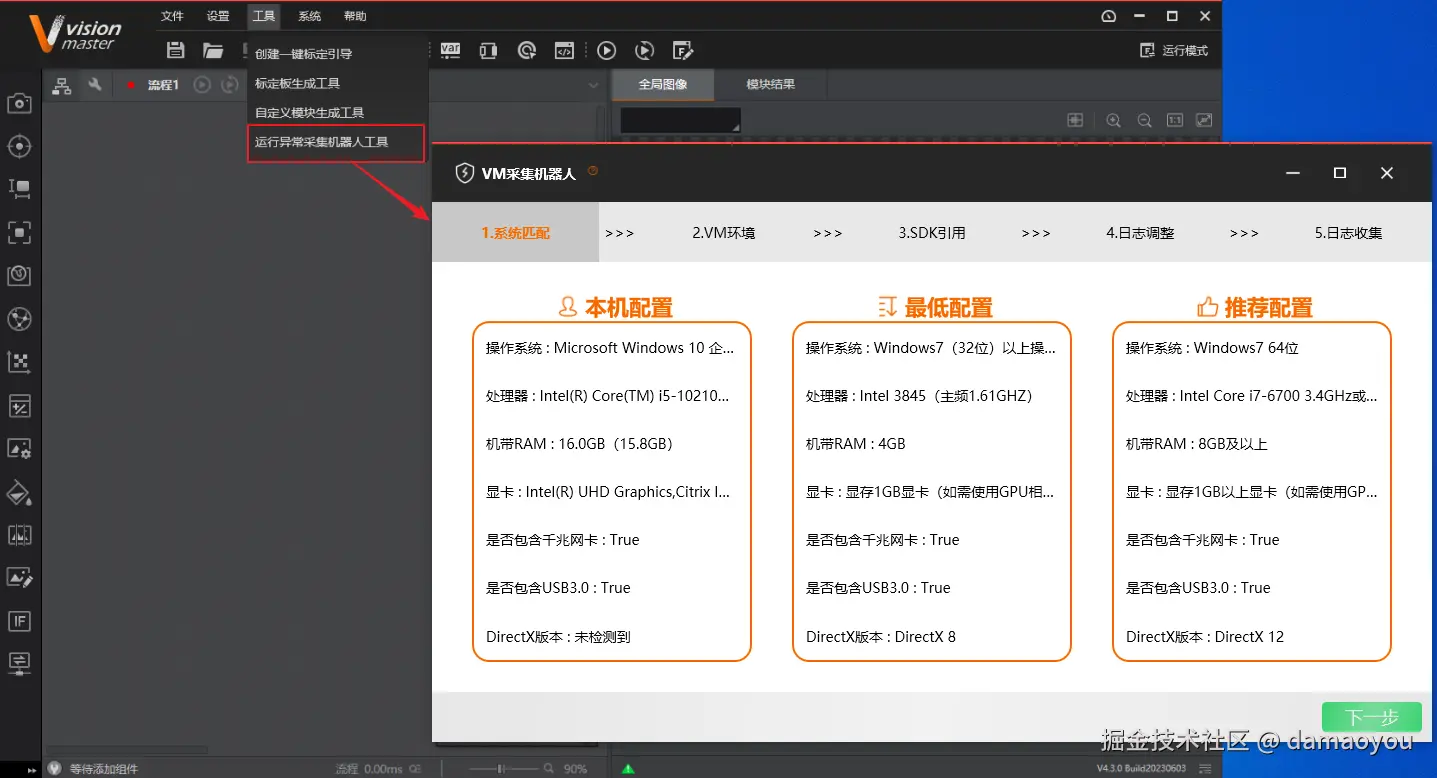Viewport: 1437px width, 778px height.
Task: Click the flow 流程1 label
Action: (163, 85)
